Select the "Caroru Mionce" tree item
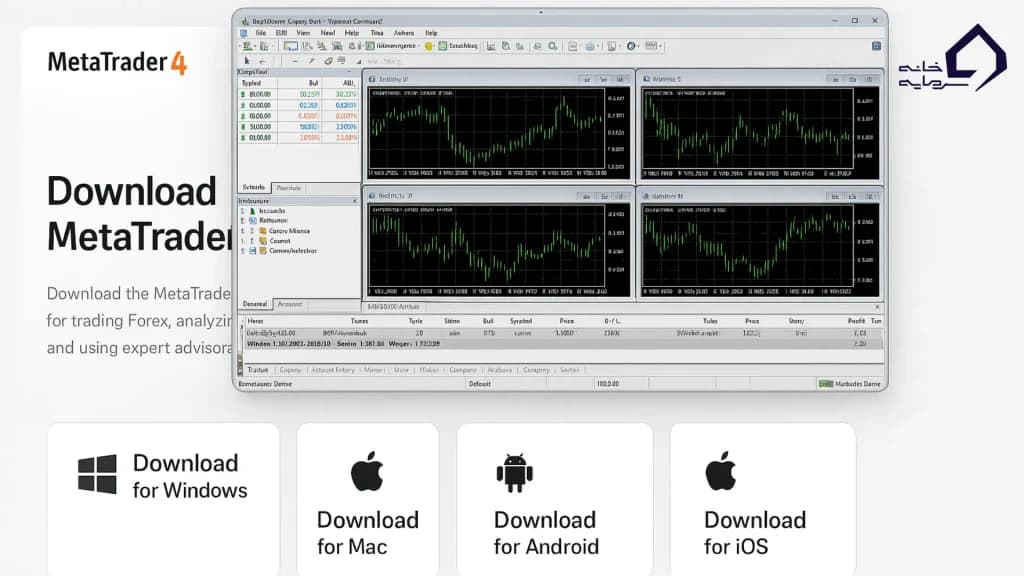The image size is (1024, 576). click(x=289, y=231)
